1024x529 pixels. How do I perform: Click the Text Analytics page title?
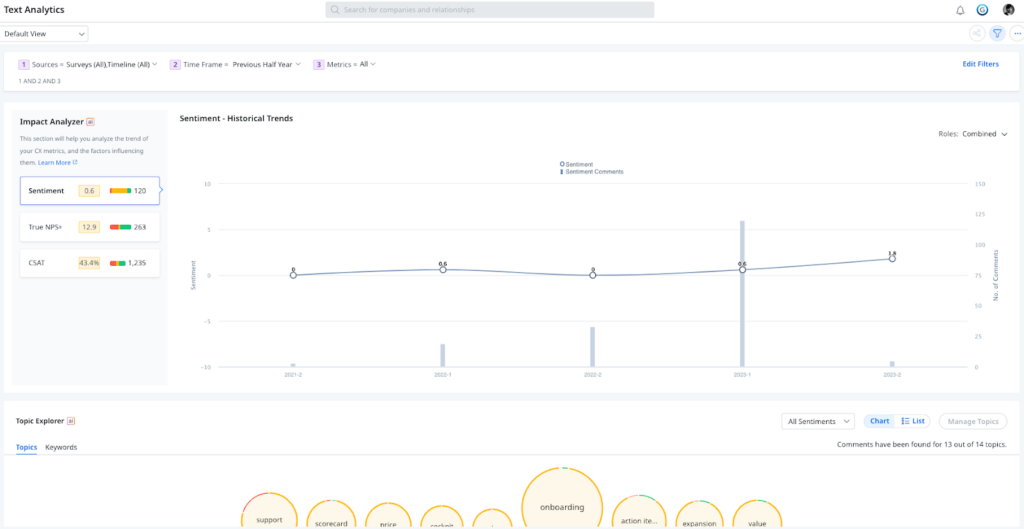coord(34,10)
